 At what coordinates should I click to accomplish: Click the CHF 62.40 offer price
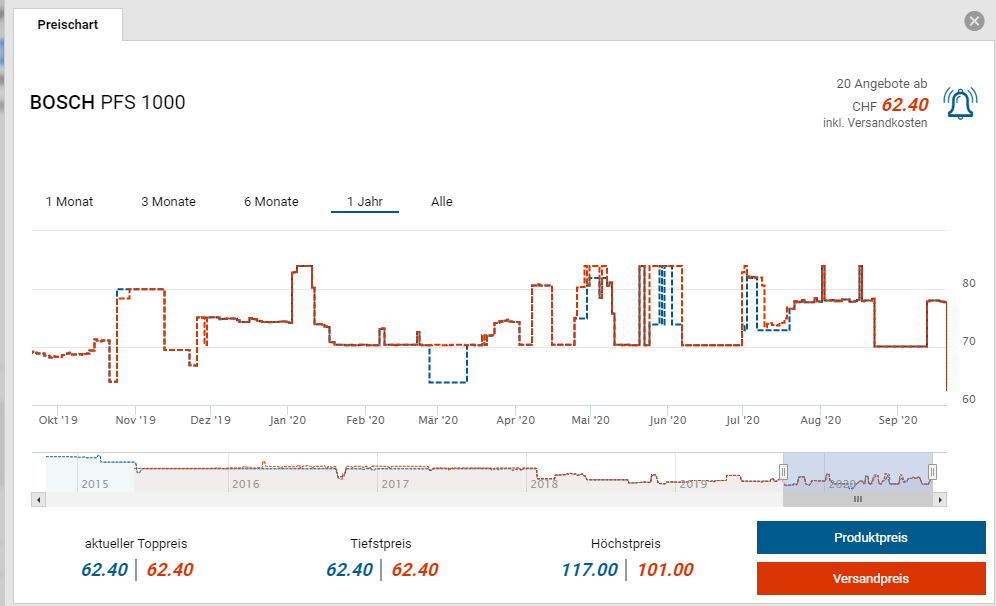pyautogui.click(x=904, y=105)
